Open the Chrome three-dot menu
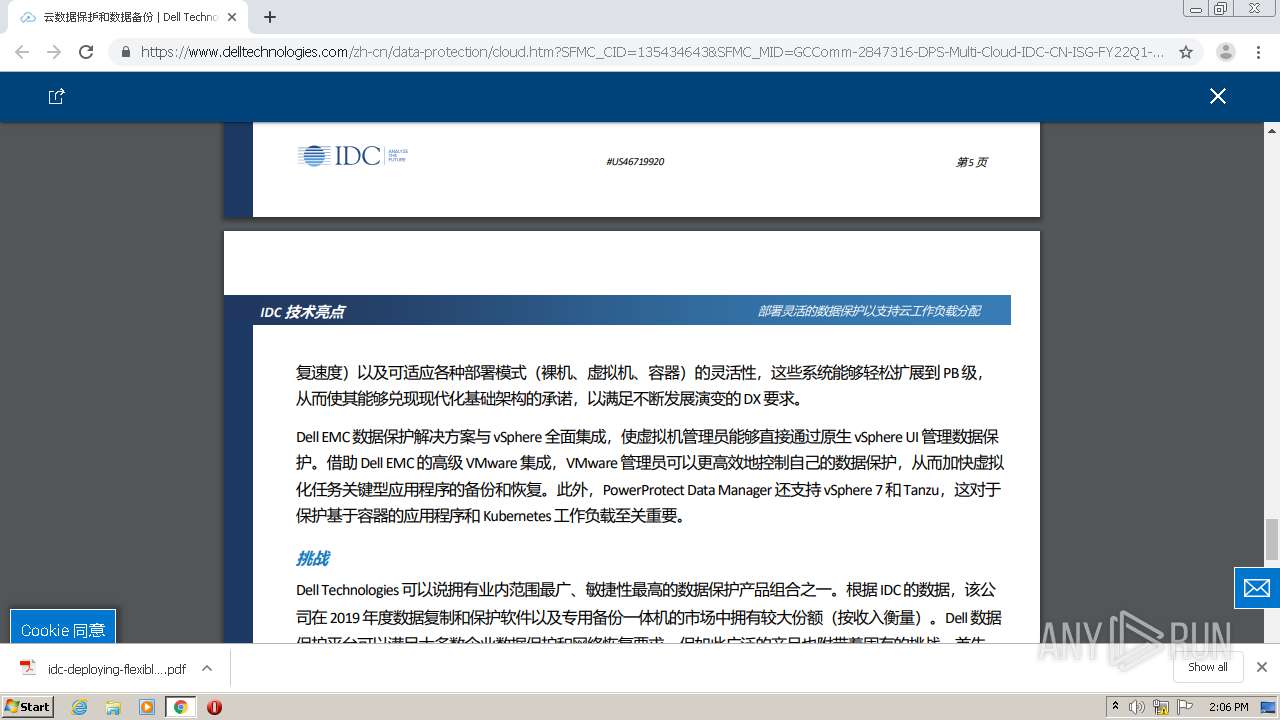 [x=1259, y=52]
